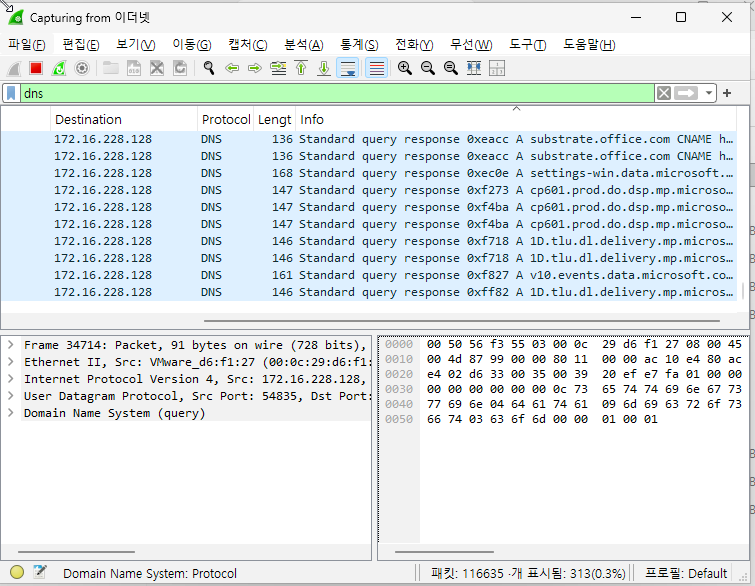Open capture options gear icon
This screenshot has width=755, height=586.
pos(82,68)
